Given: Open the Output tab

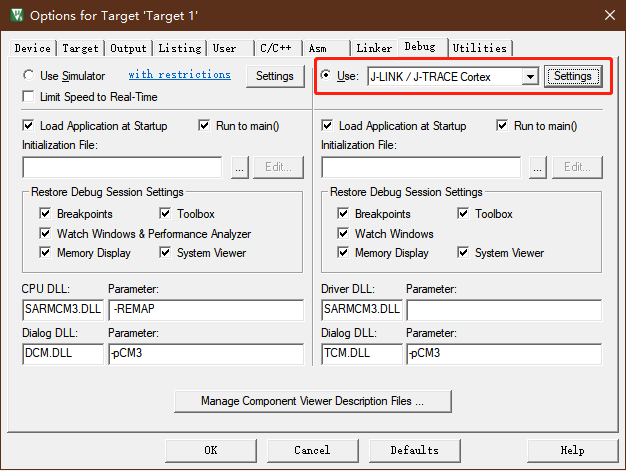Looking at the screenshot, I should tap(128, 48).
